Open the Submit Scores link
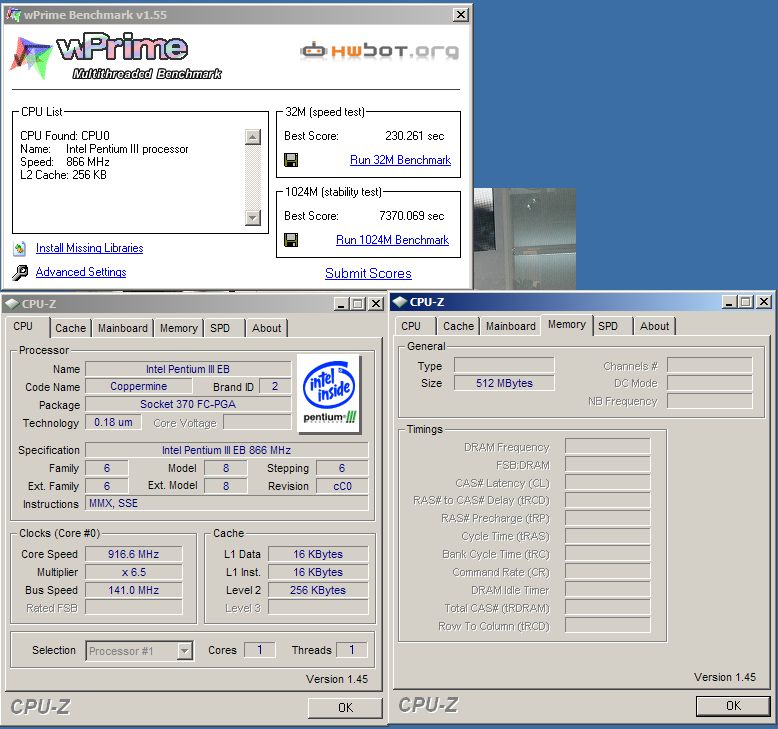The width and height of the screenshot is (778, 729). (368, 273)
